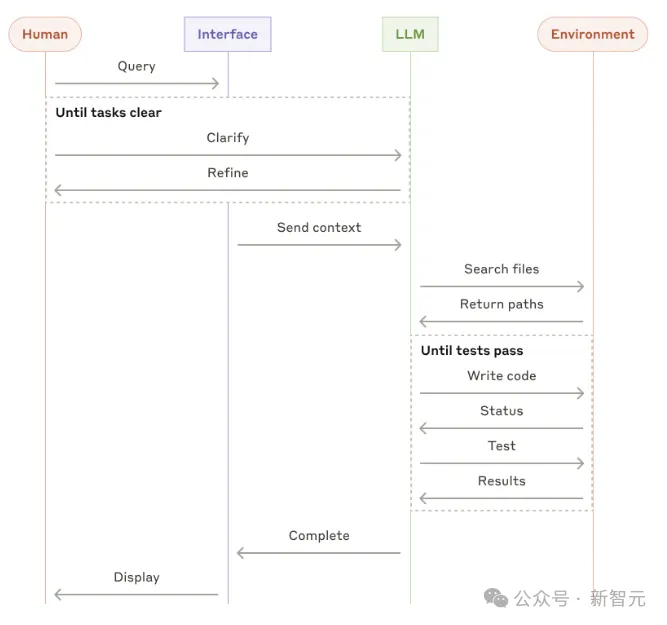Viewport: 667px width, 625px height.
Task: Click the Complete message label
Action: 319,536
